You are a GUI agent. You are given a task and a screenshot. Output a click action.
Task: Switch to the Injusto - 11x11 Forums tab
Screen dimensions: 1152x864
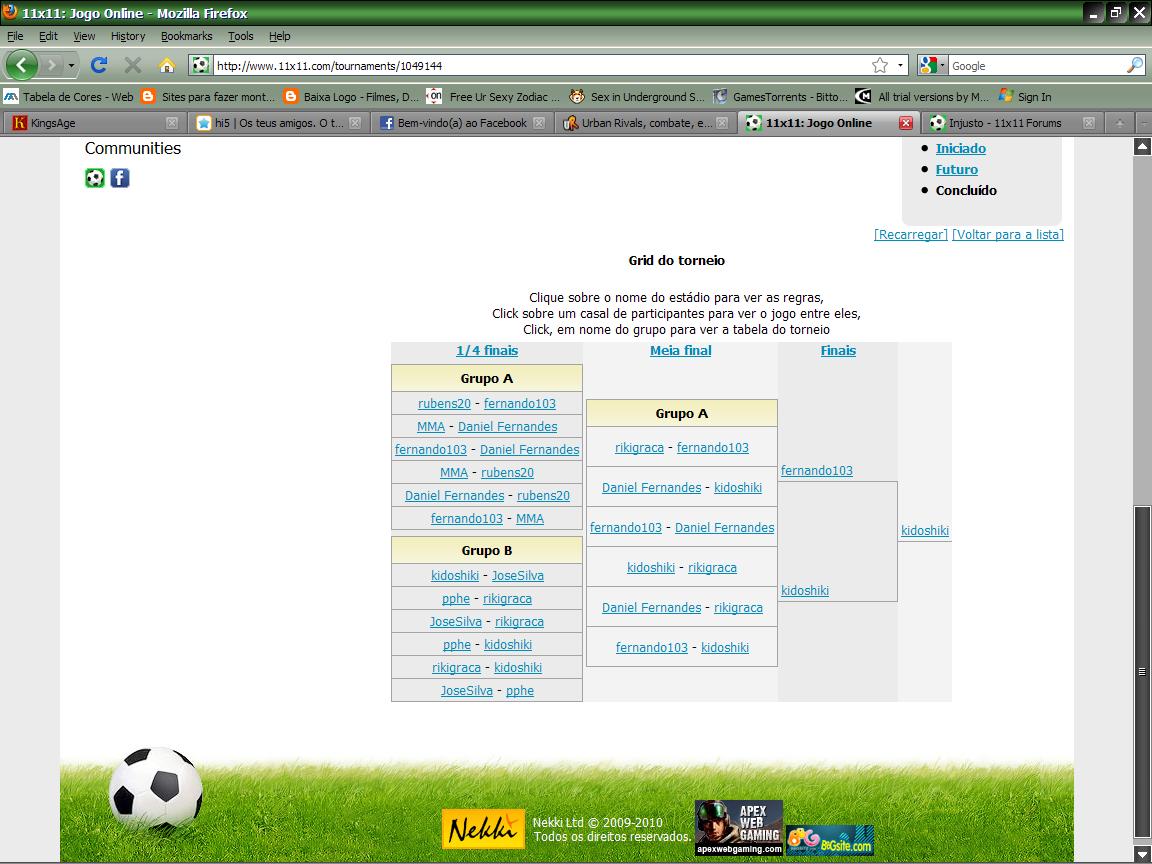[1004, 123]
